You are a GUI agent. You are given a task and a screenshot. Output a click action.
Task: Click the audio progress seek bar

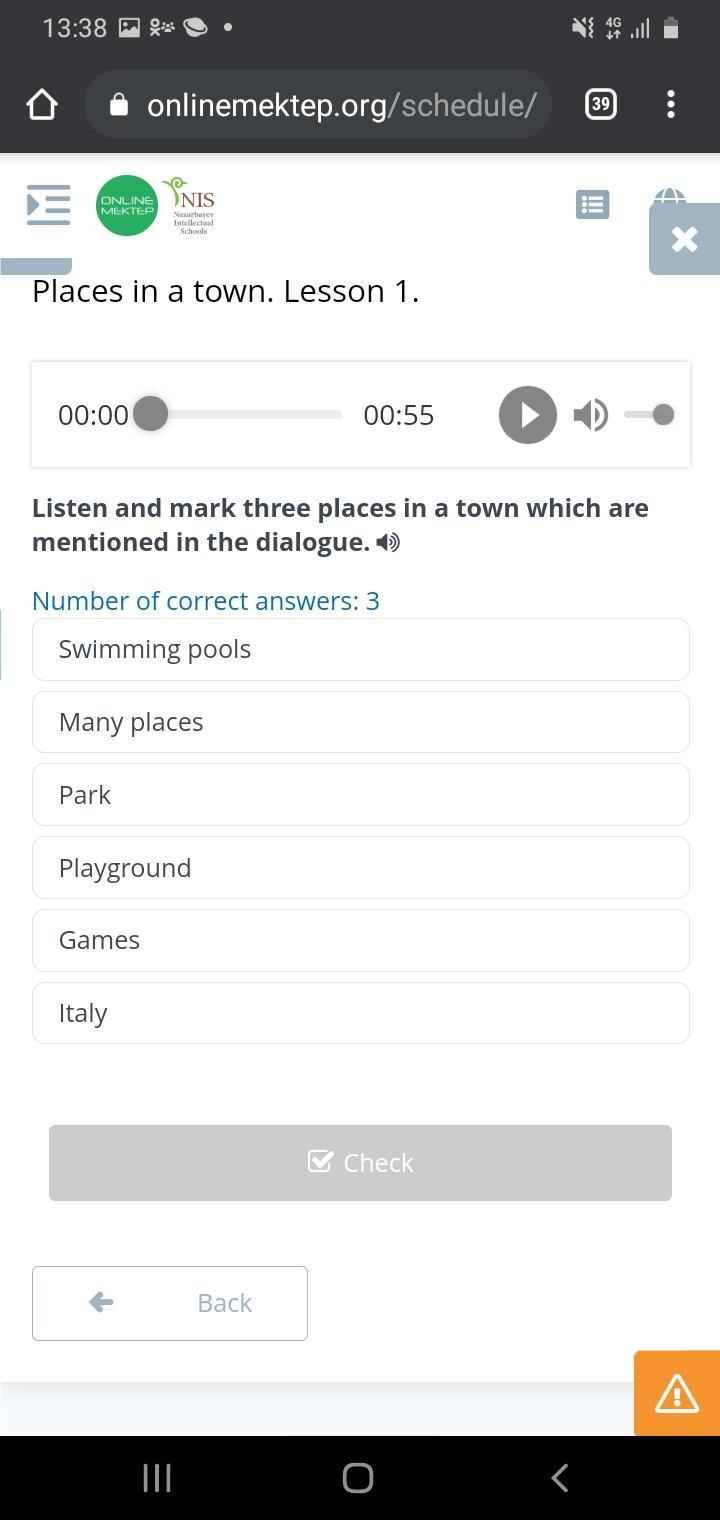[x=245, y=415]
